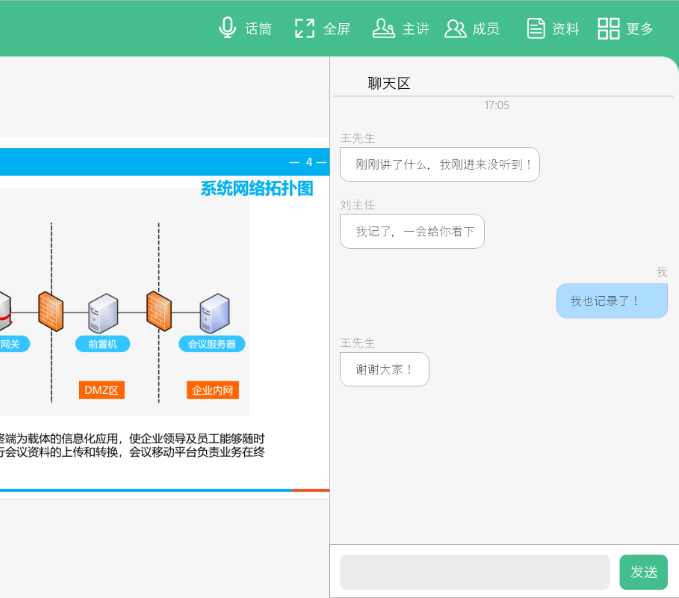Click the chat message input field

tap(475, 572)
